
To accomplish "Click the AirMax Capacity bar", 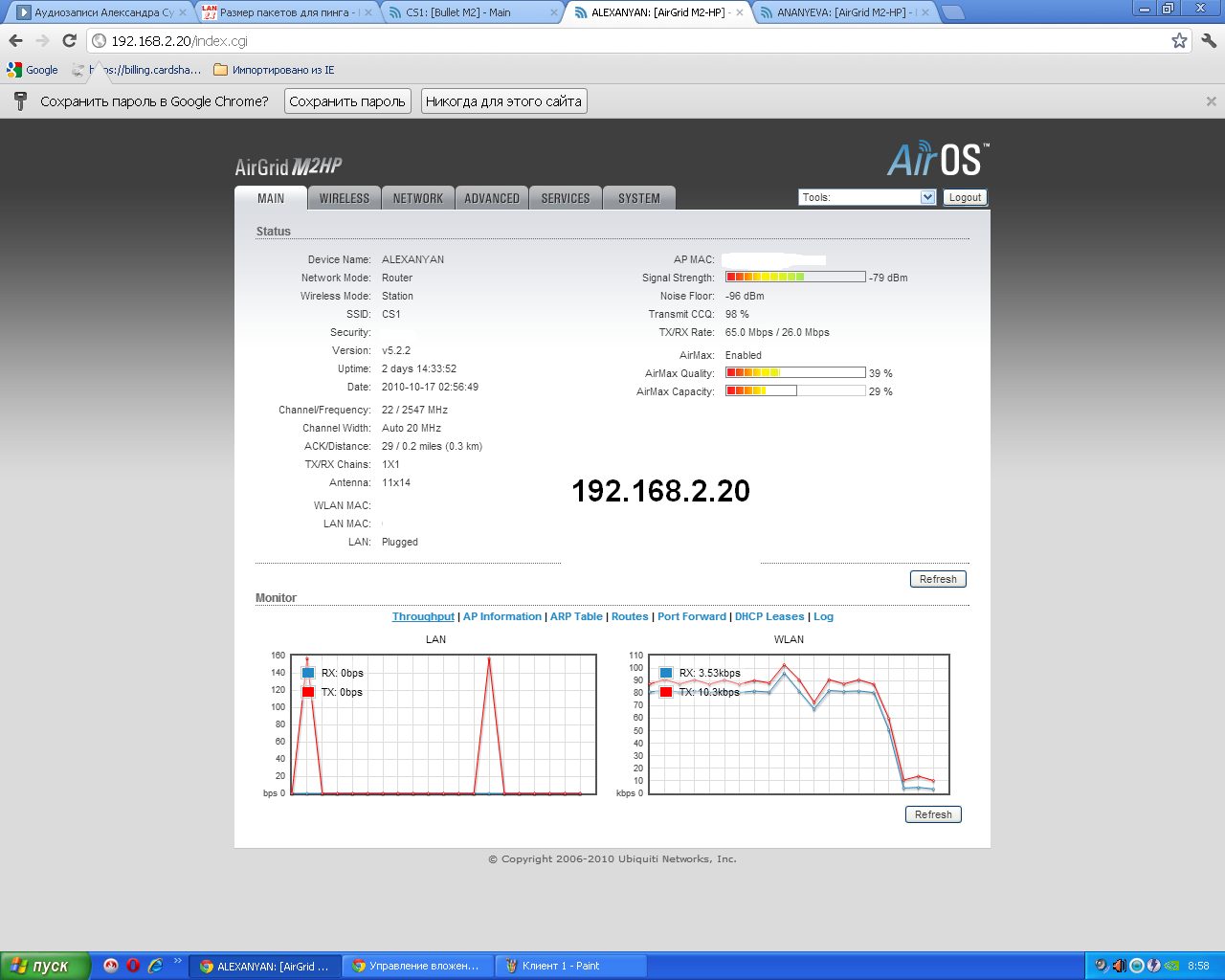I will 795,390.
